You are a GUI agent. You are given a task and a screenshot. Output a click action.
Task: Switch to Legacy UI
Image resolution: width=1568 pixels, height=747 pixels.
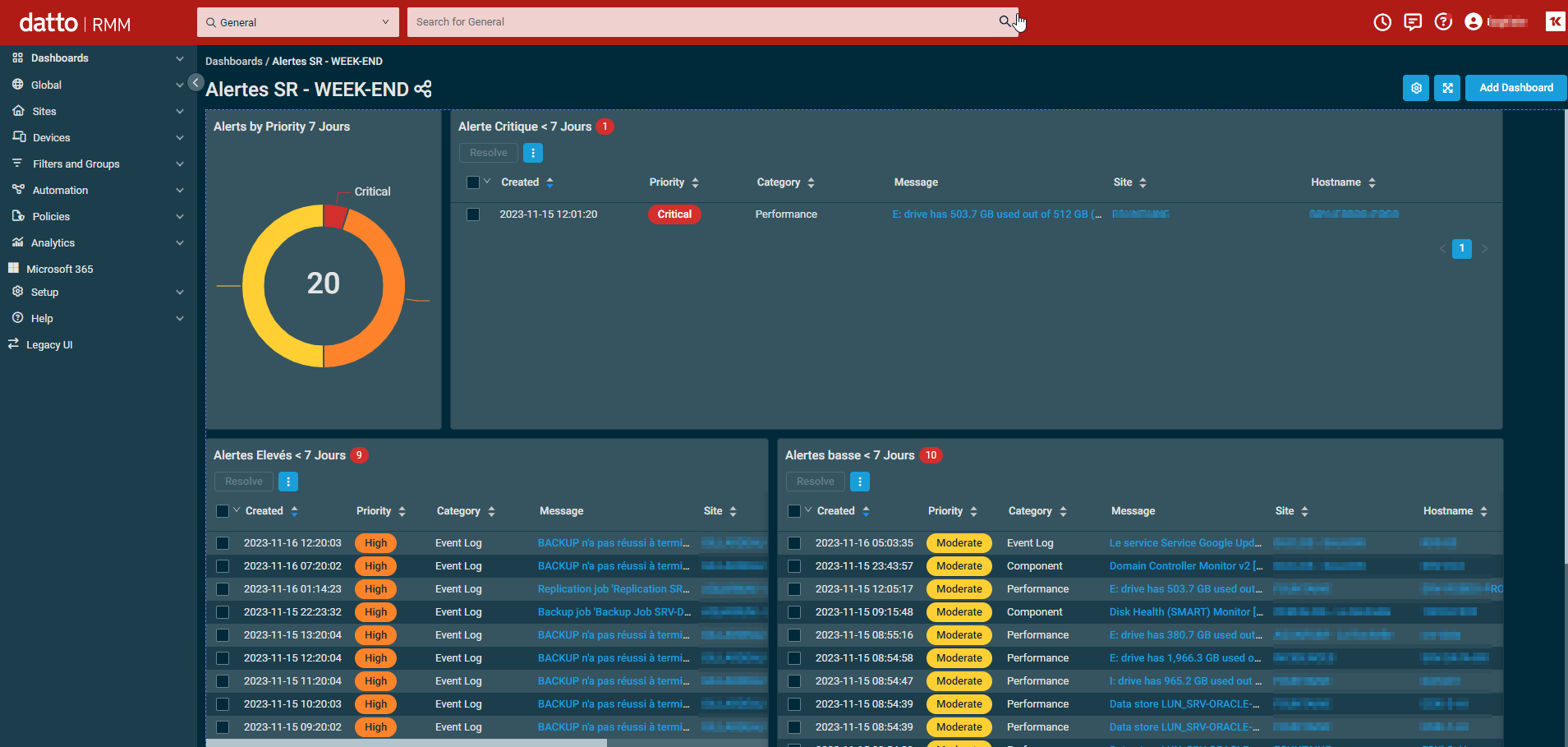49,344
